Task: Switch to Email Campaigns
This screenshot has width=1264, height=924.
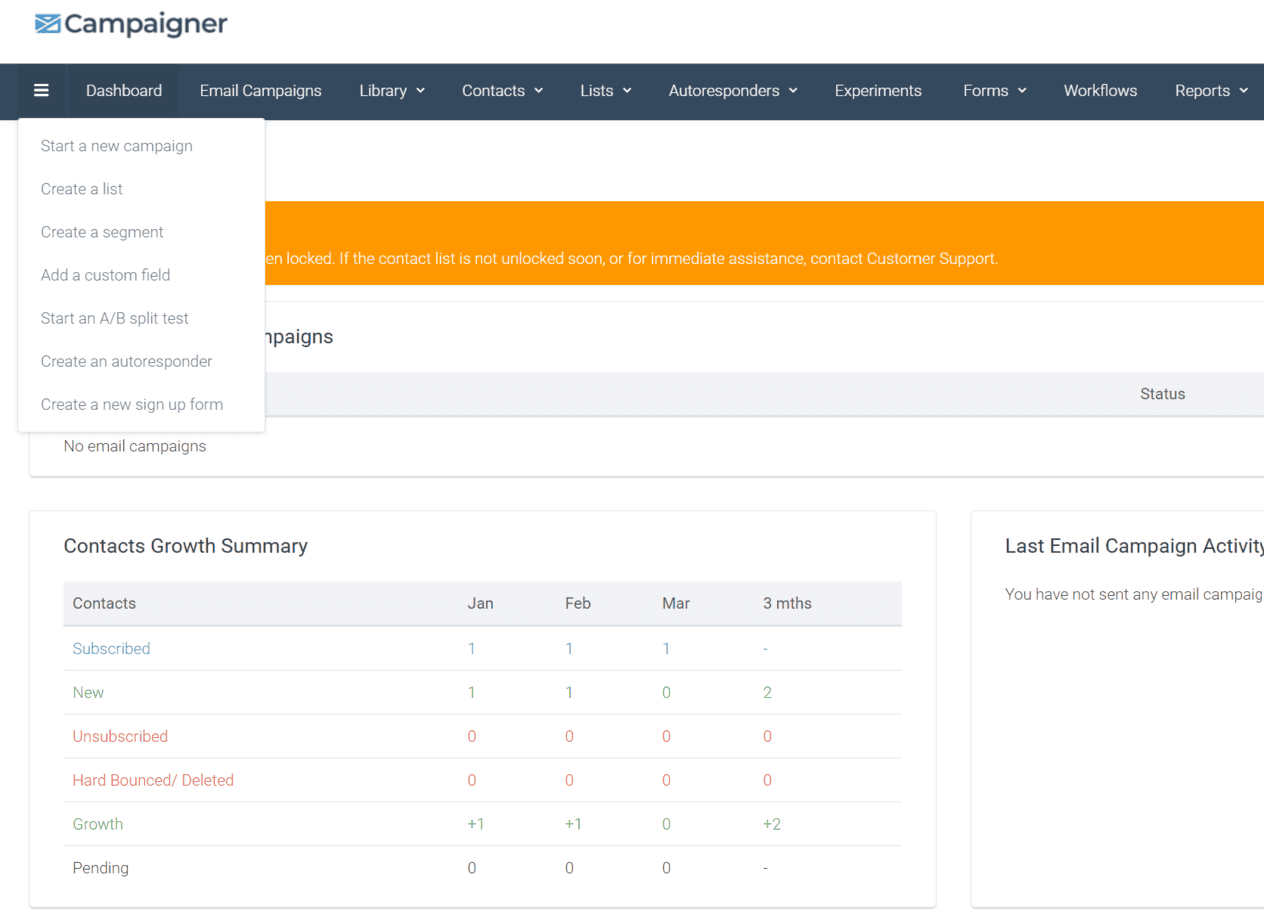Action: click(260, 91)
